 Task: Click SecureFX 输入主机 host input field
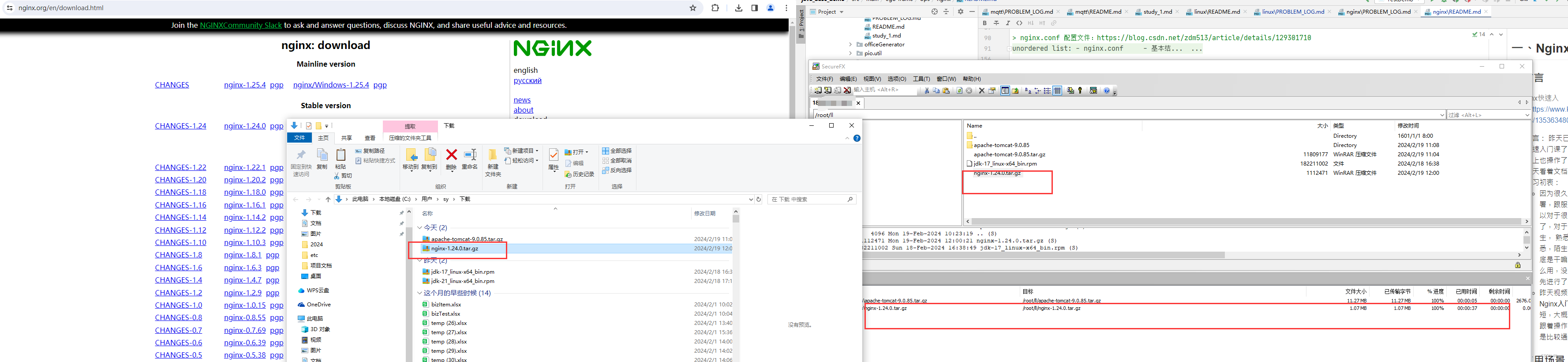[886, 90]
